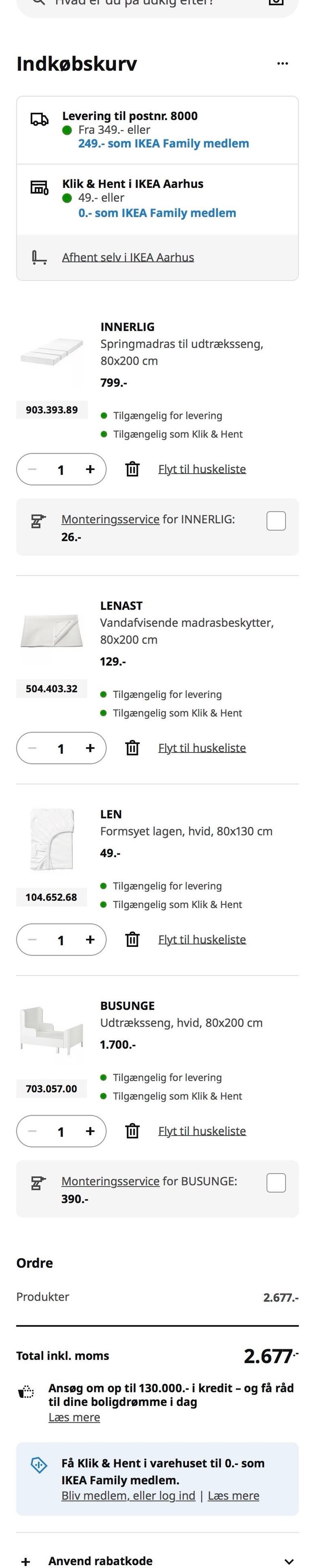This screenshot has width=315, height=1568.
Task: Remove BUSUNGE bed via trash icon
Action: point(132,1131)
